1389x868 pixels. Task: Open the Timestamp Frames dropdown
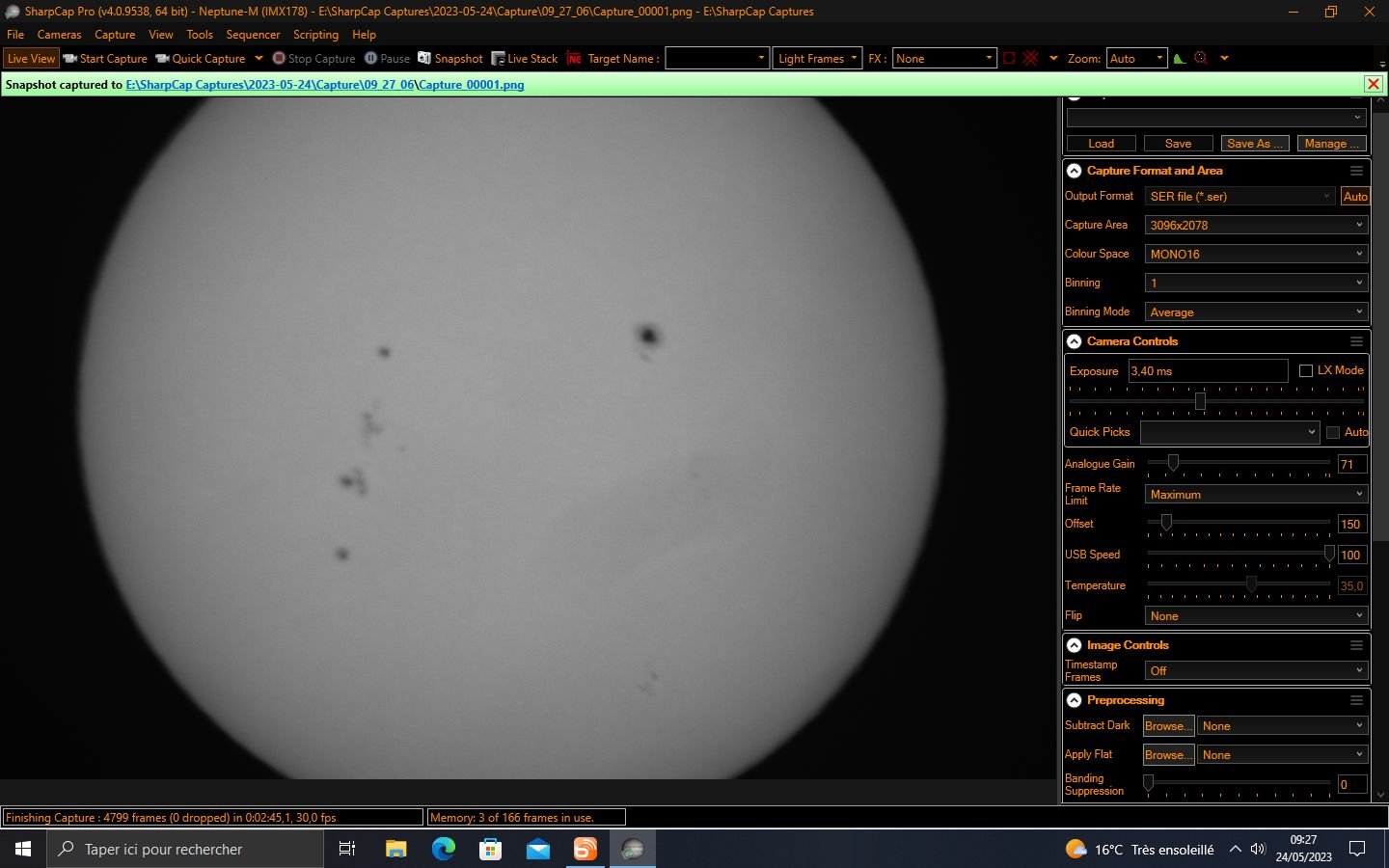1256,671
